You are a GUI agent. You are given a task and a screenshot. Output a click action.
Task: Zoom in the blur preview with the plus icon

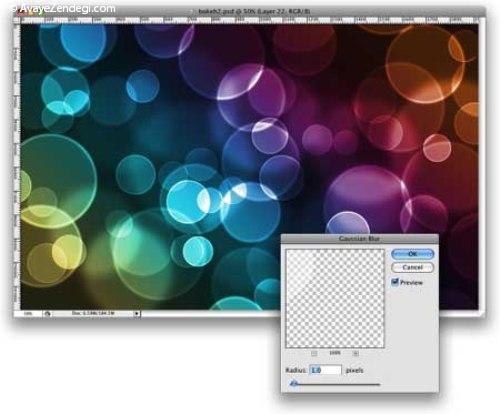[x=356, y=353]
